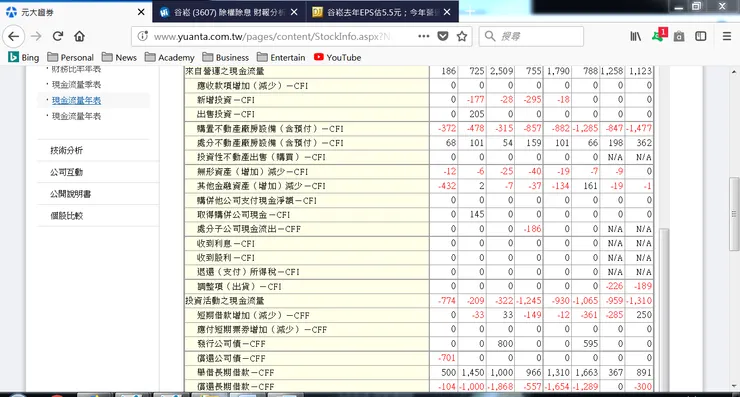Open 個股比較 in the left menu
The image size is (740, 397).
[x=66, y=215]
